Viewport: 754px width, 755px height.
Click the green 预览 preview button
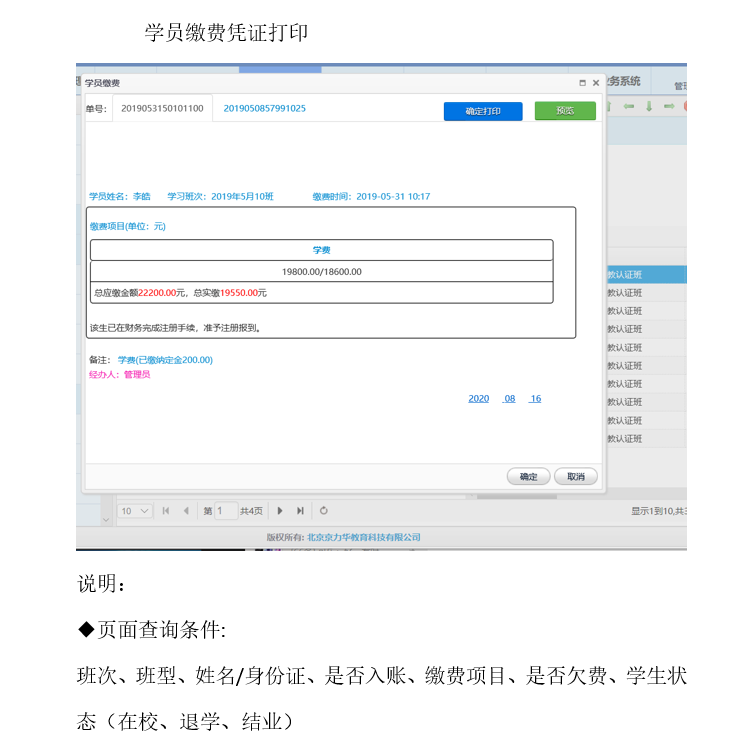[565, 111]
